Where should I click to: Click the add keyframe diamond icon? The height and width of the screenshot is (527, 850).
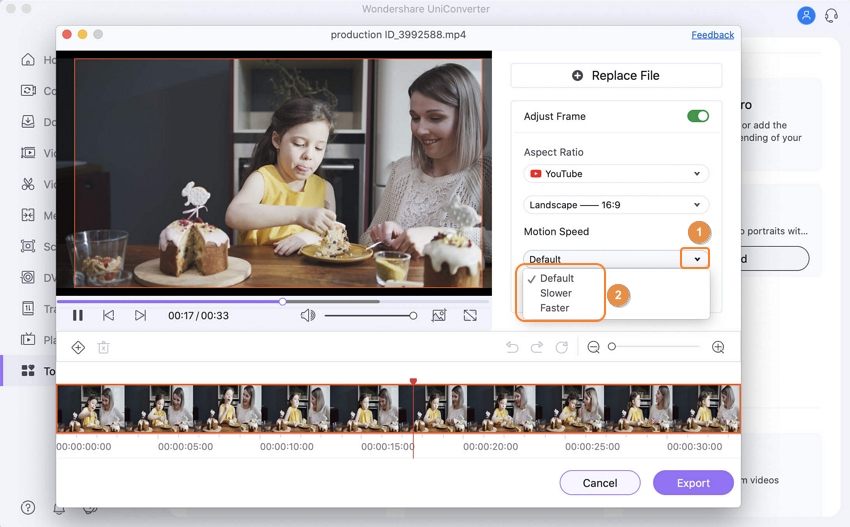tap(78, 348)
